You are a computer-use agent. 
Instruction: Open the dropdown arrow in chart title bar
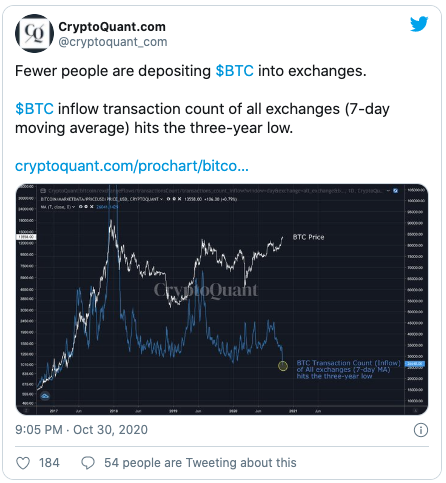(388, 191)
